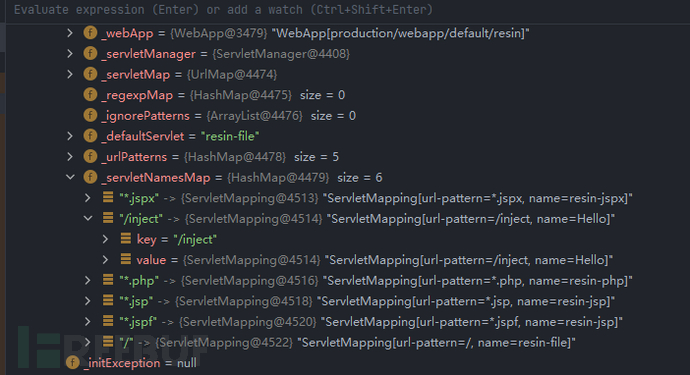Screen dimensions: 690x375
Task: Click text "ServletMapping[url-pattern=*.jspf, name=resin-jsp]"
Action: click(472, 322)
